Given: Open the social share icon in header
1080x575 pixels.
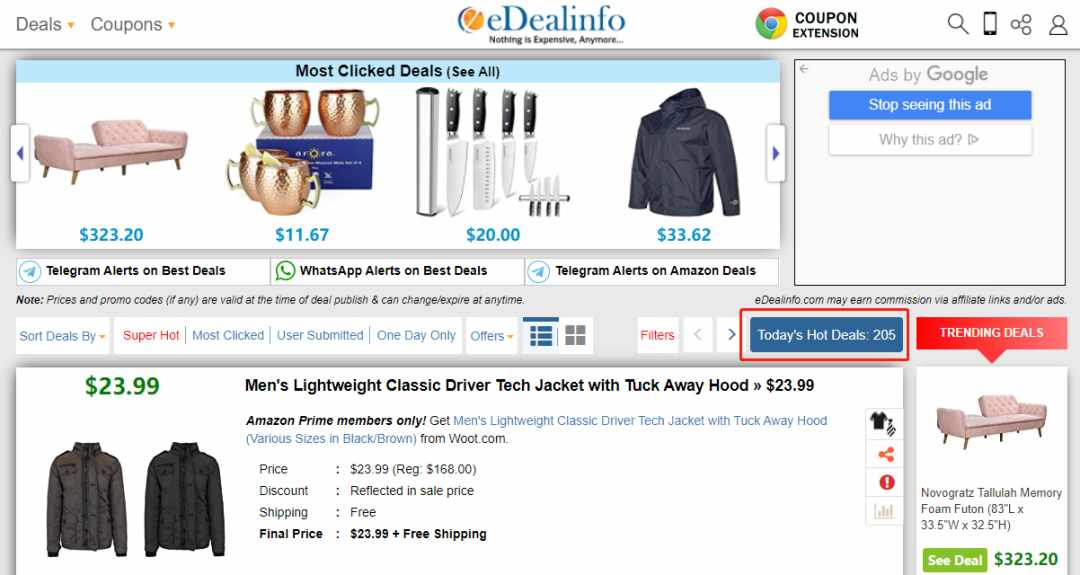Looking at the screenshot, I should [x=1021, y=25].
